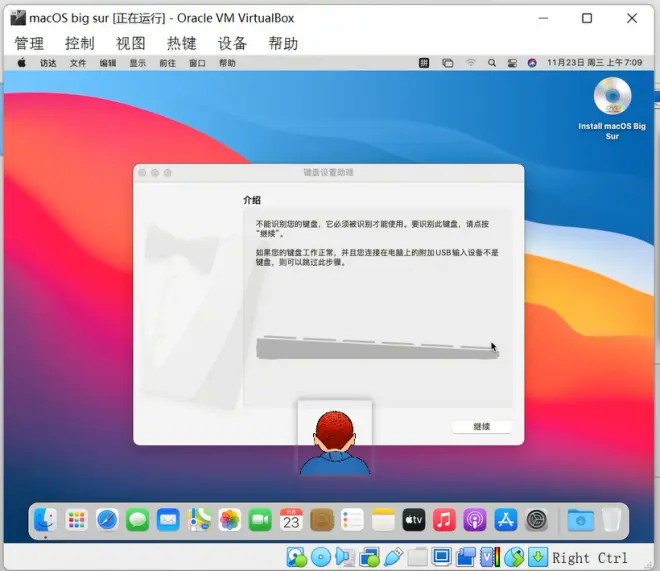Click the 介绍 heading in assistant
This screenshot has height=571, width=660.
[252, 200]
